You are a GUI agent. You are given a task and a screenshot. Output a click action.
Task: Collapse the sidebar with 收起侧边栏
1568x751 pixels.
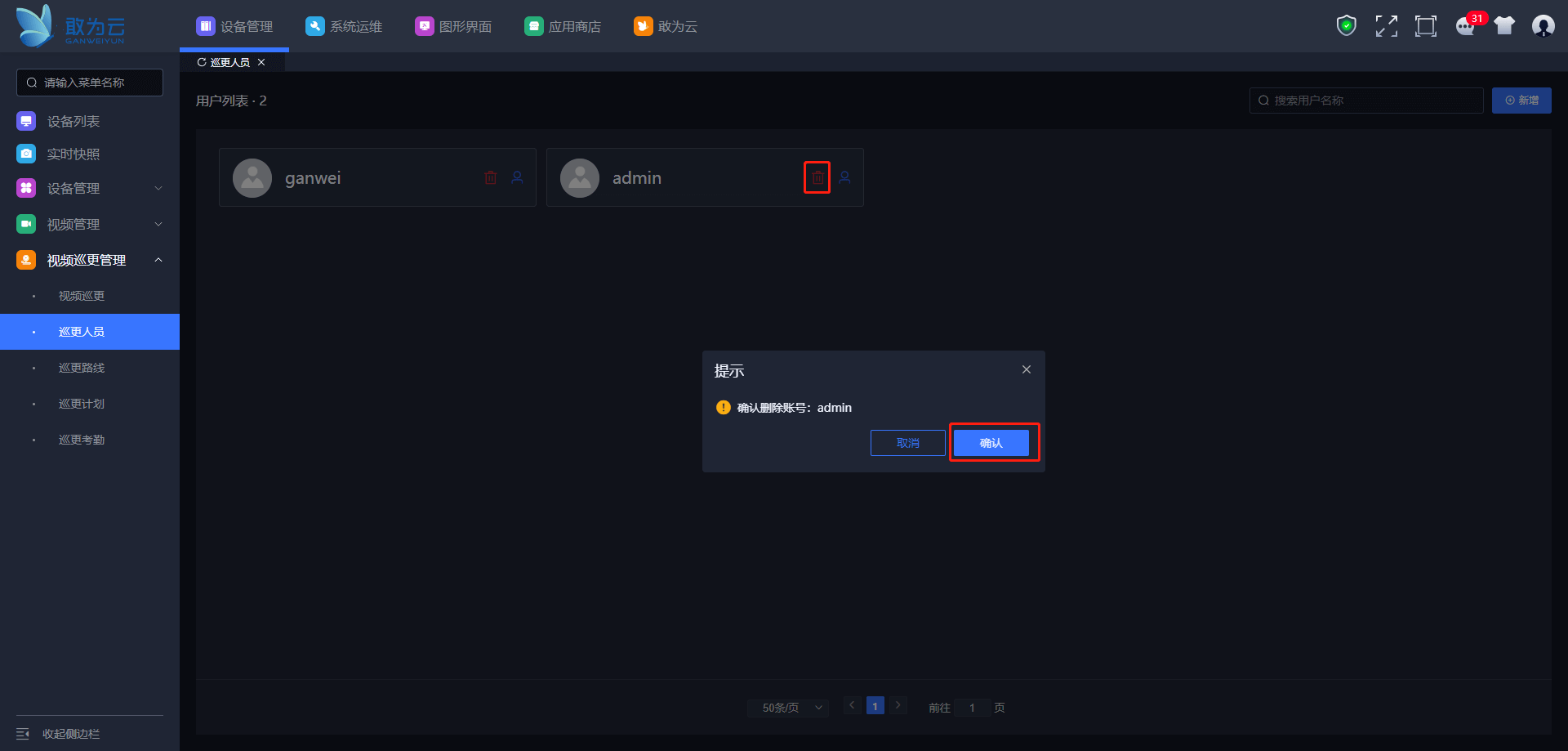(59, 734)
